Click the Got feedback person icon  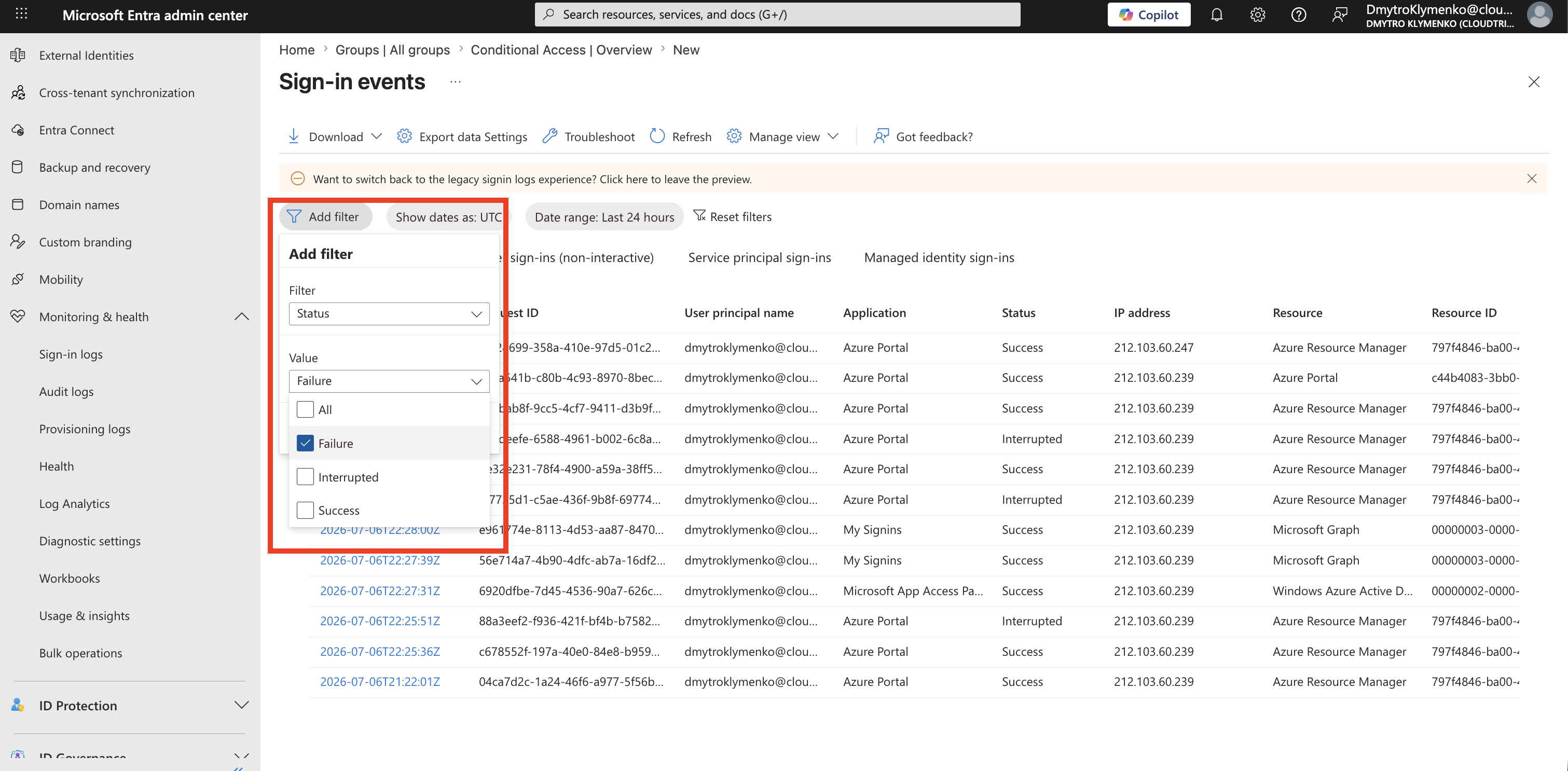click(x=881, y=136)
